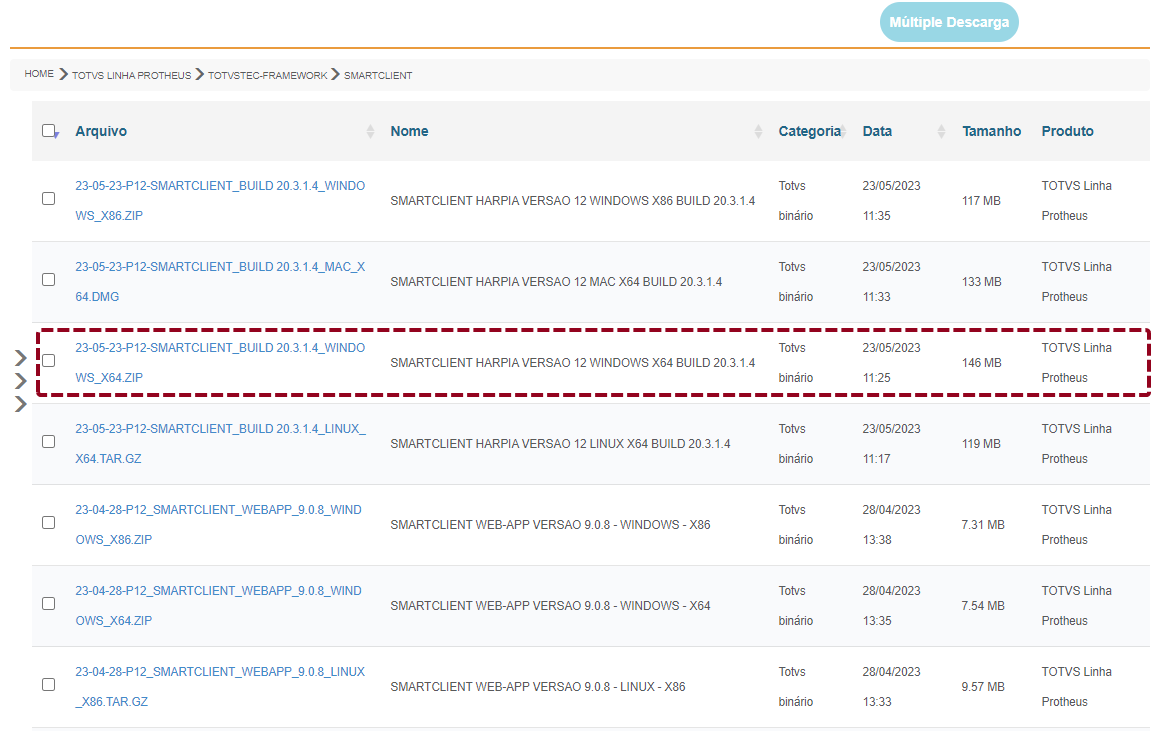
Task: Select name 'SMARTCLIENT HARPIA VERSAO 12 WINDOWS X86 BUILD 20.3.1.4'
Action: 573,201
